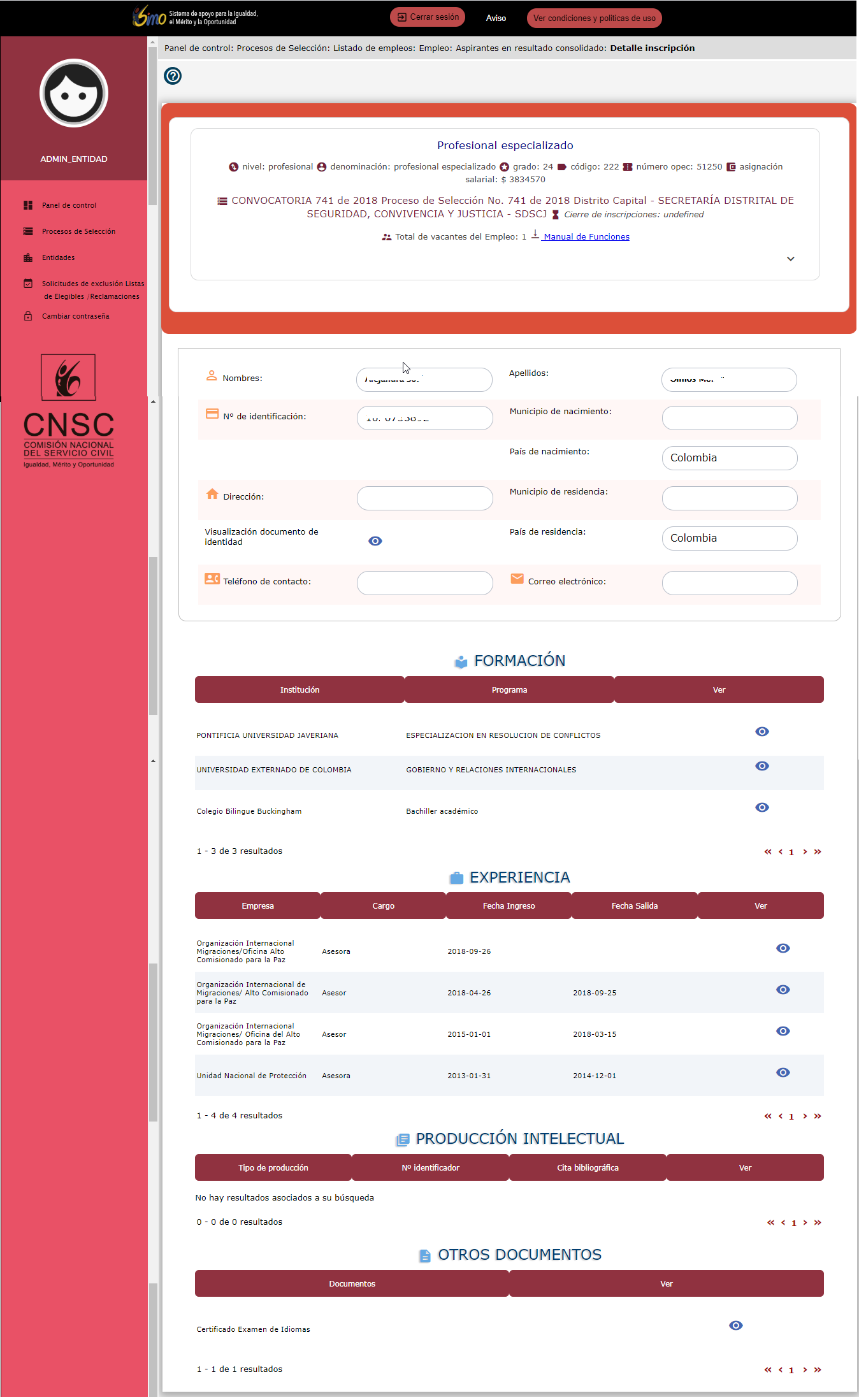
Task: Open Panel de control menu item
Action: pyautogui.click(x=69, y=205)
